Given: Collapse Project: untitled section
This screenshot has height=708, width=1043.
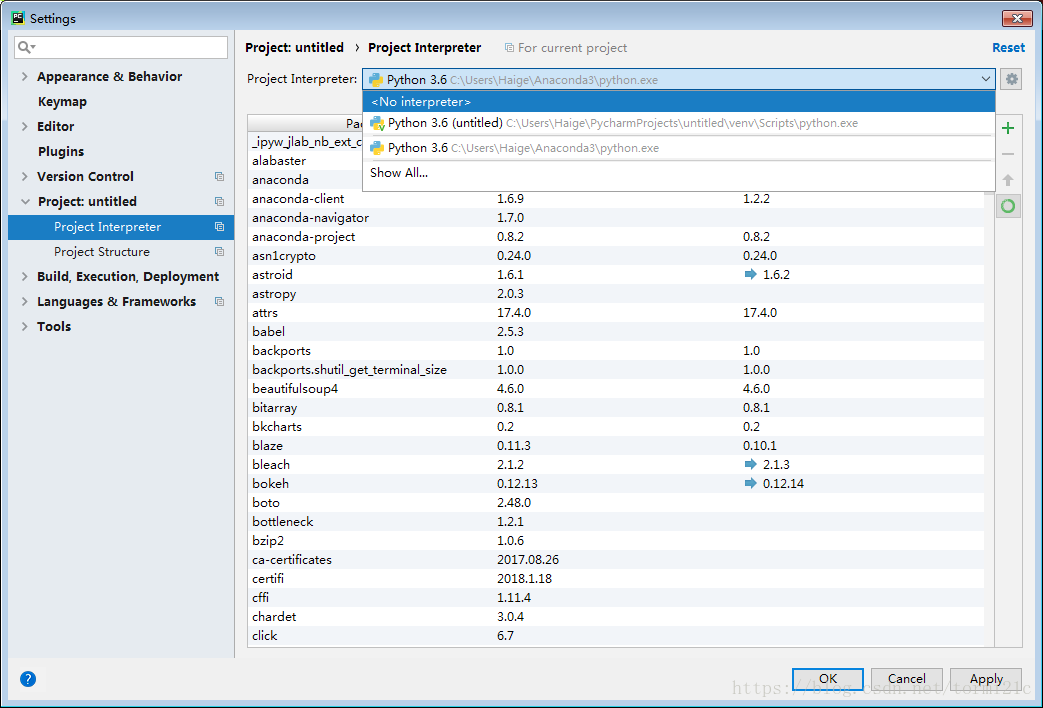Looking at the screenshot, I should click(x=25, y=202).
